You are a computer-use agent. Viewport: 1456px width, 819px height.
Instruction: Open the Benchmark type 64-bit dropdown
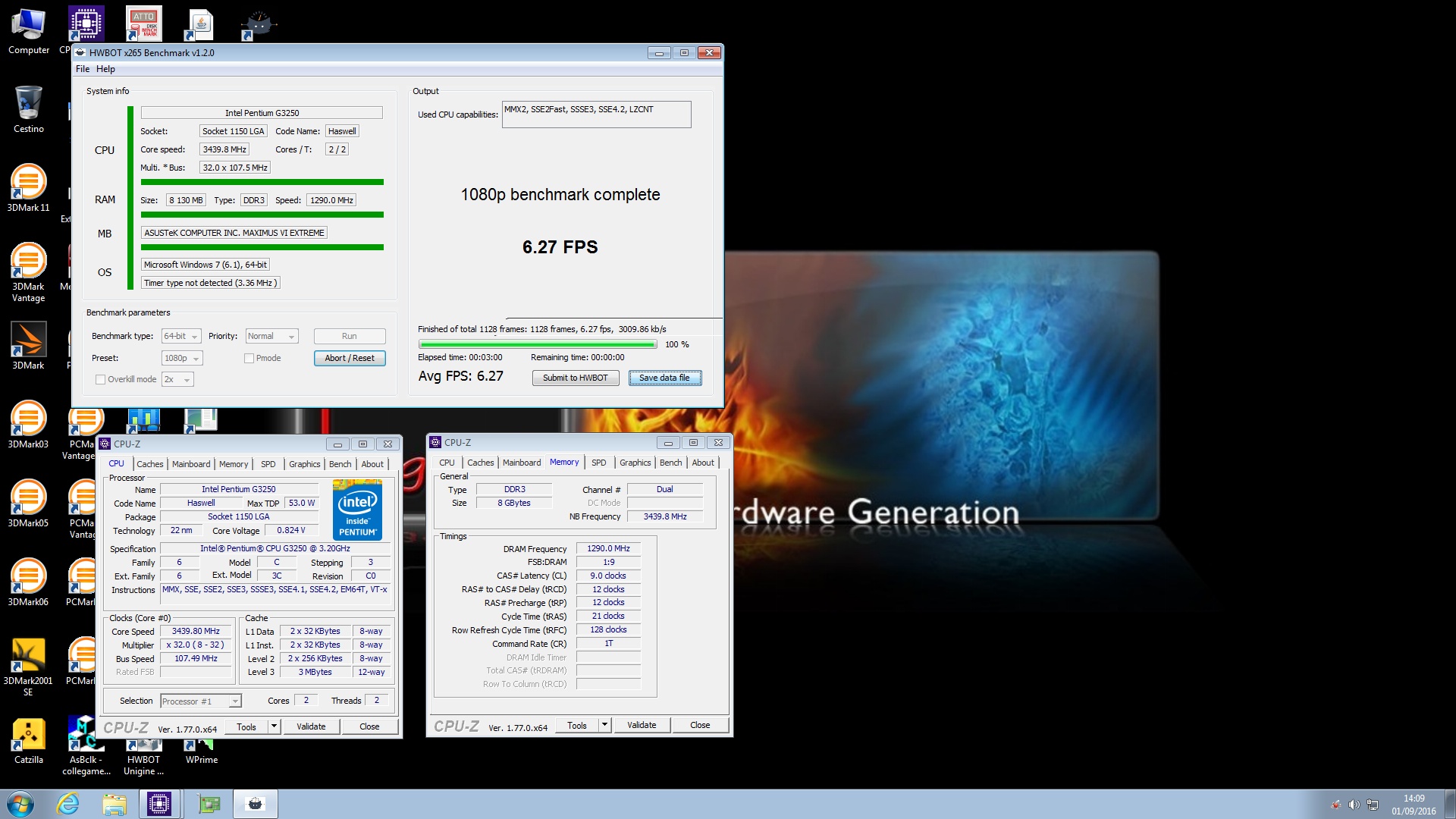[x=180, y=336]
